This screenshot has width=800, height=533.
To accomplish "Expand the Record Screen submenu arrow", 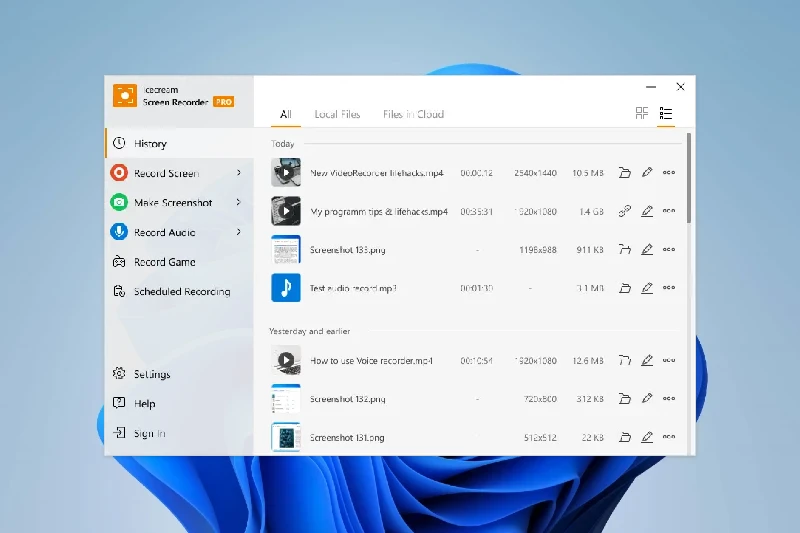I will click(x=239, y=173).
